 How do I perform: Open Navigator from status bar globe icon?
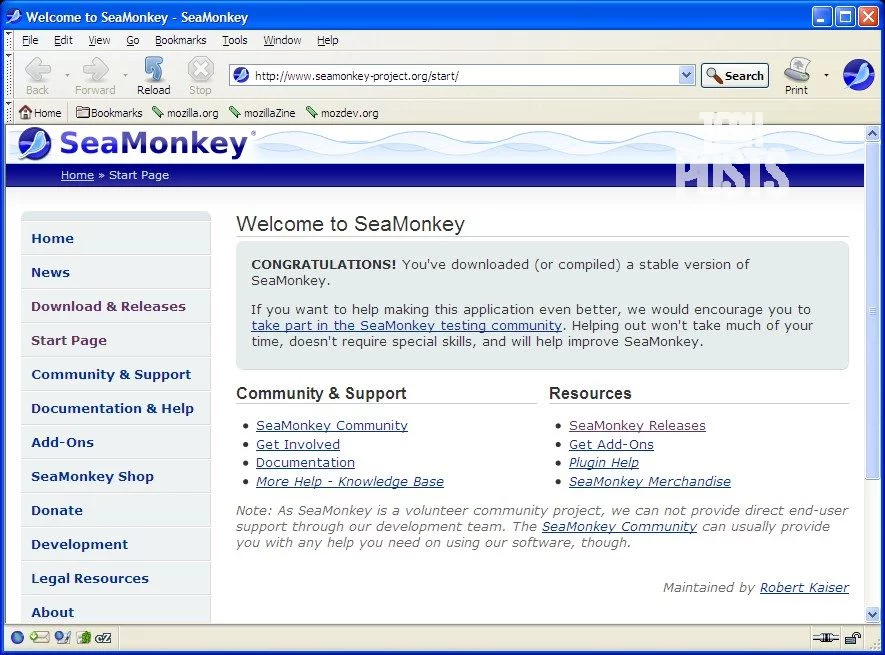point(17,637)
